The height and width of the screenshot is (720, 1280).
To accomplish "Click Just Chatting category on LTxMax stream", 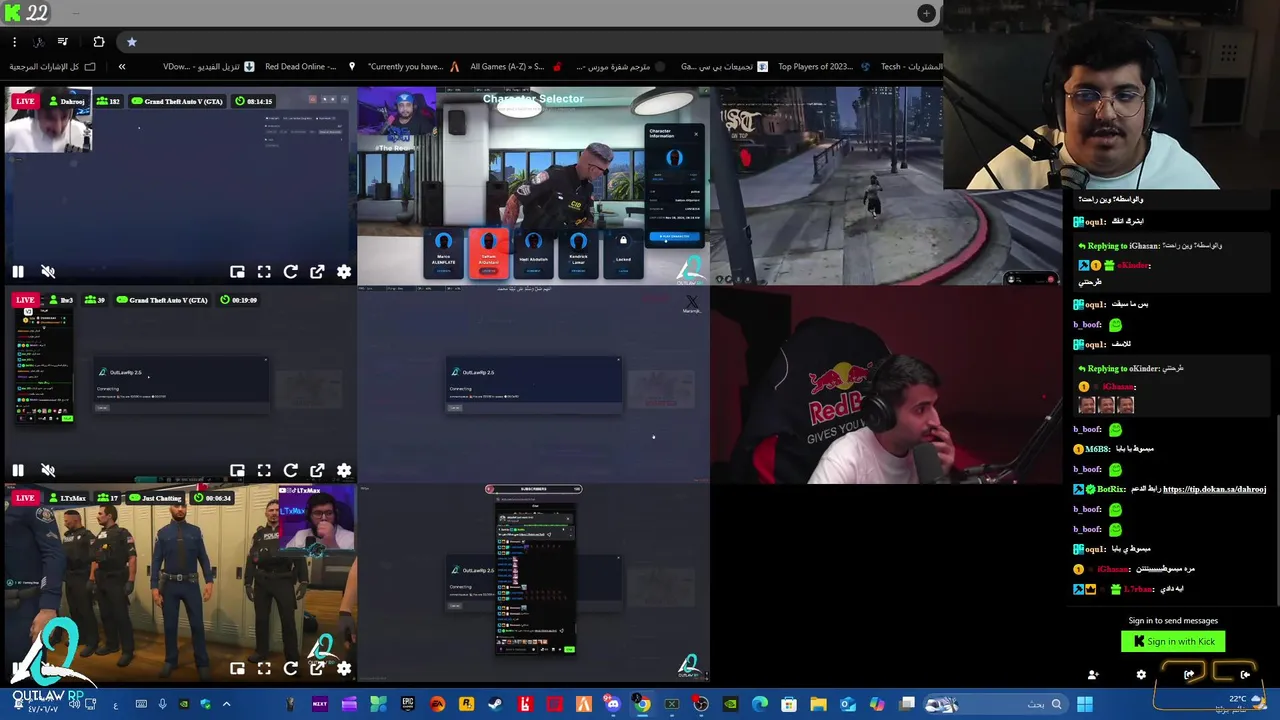I will coord(155,498).
